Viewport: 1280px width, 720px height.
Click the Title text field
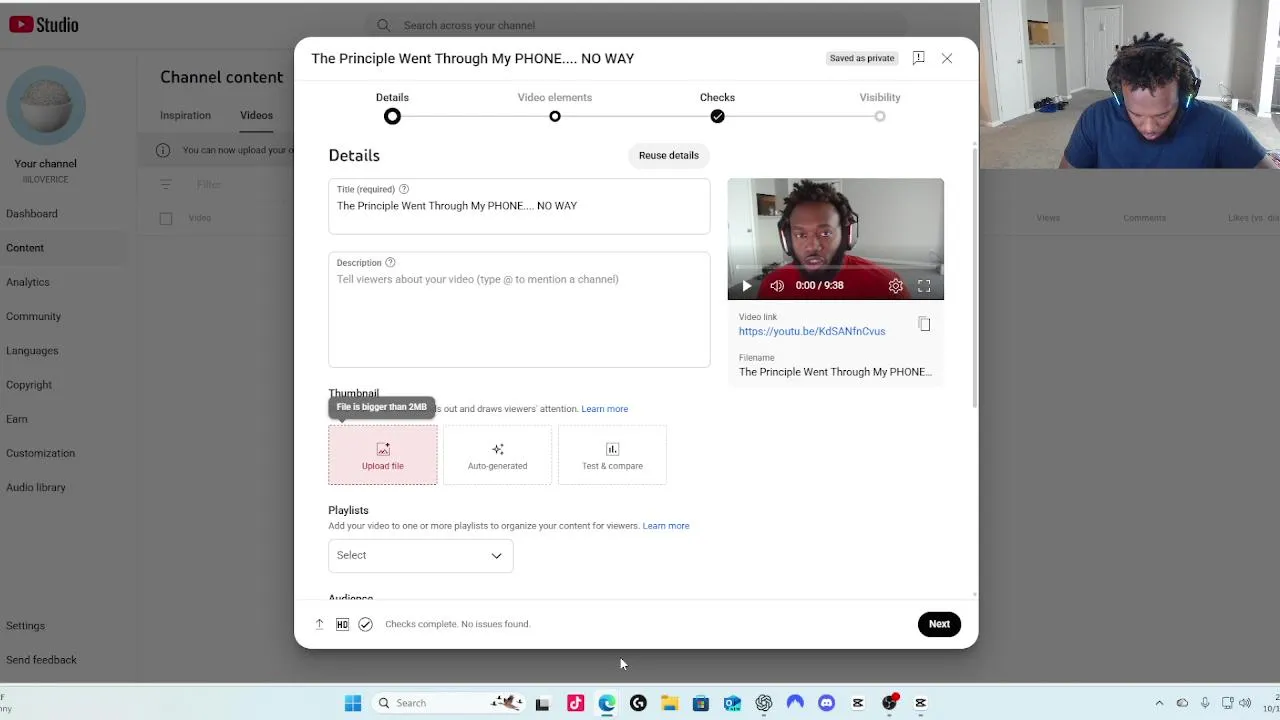[x=519, y=206]
